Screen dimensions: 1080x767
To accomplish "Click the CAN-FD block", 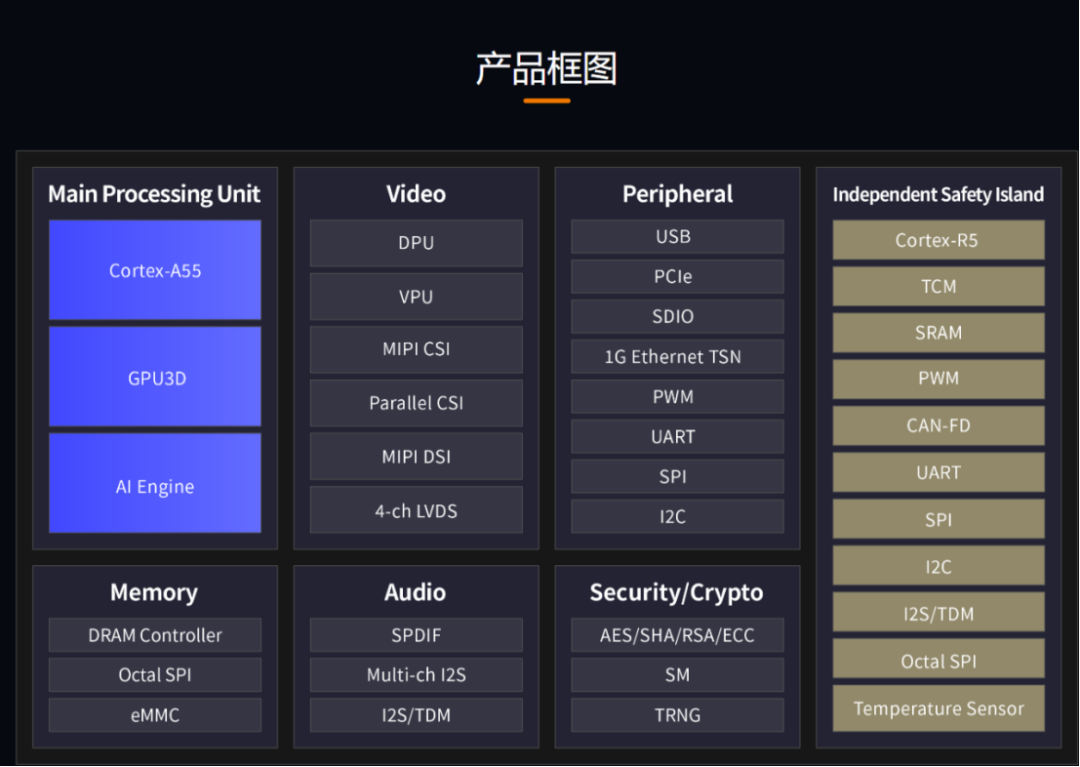I will tap(938, 425).
